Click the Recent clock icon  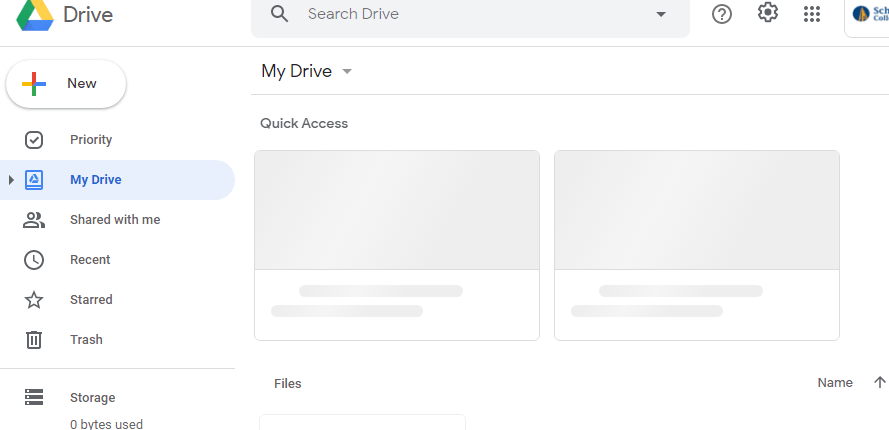34,260
